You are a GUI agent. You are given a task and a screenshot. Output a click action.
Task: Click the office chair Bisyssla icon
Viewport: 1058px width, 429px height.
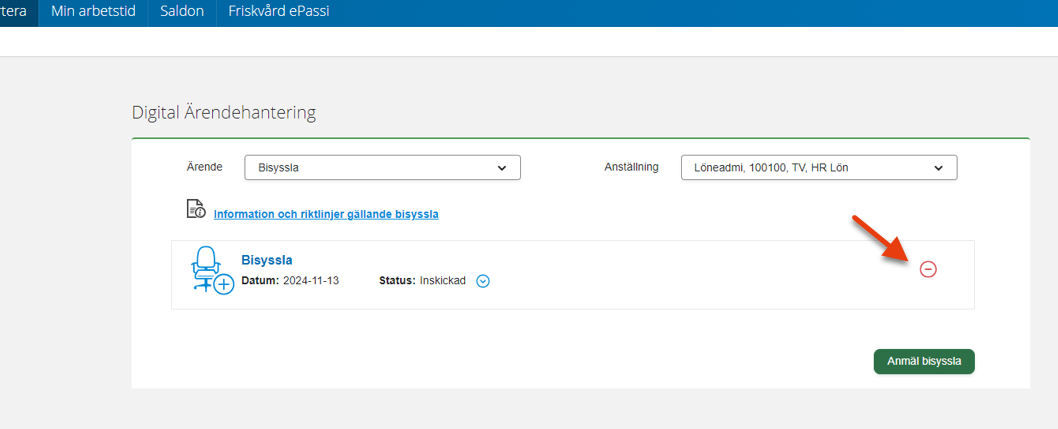click(x=211, y=268)
